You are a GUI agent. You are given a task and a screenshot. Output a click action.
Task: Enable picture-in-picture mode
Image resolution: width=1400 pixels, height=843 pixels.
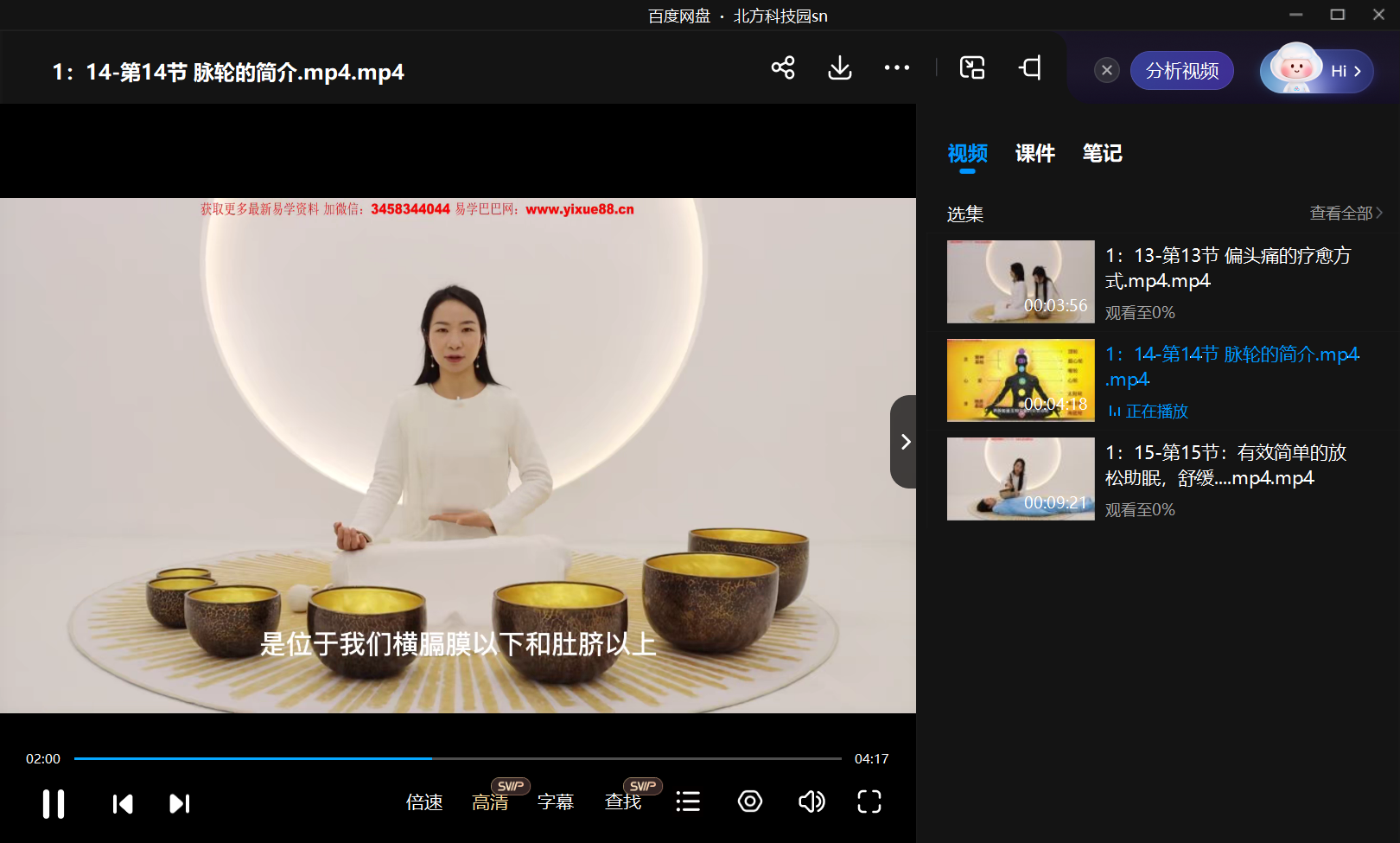[971, 67]
